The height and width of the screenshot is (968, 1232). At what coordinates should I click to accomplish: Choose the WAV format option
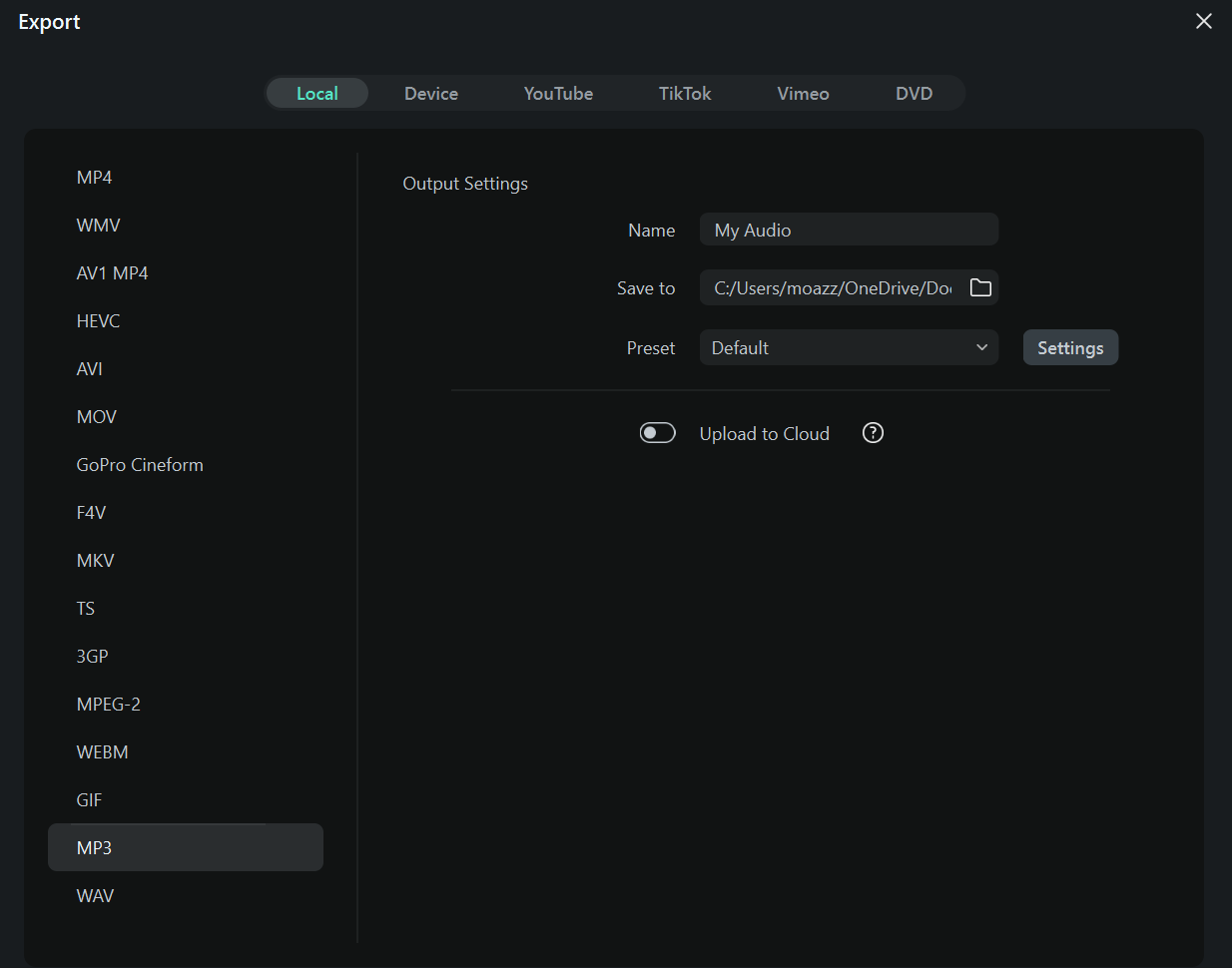pyautogui.click(x=96, y=895)
